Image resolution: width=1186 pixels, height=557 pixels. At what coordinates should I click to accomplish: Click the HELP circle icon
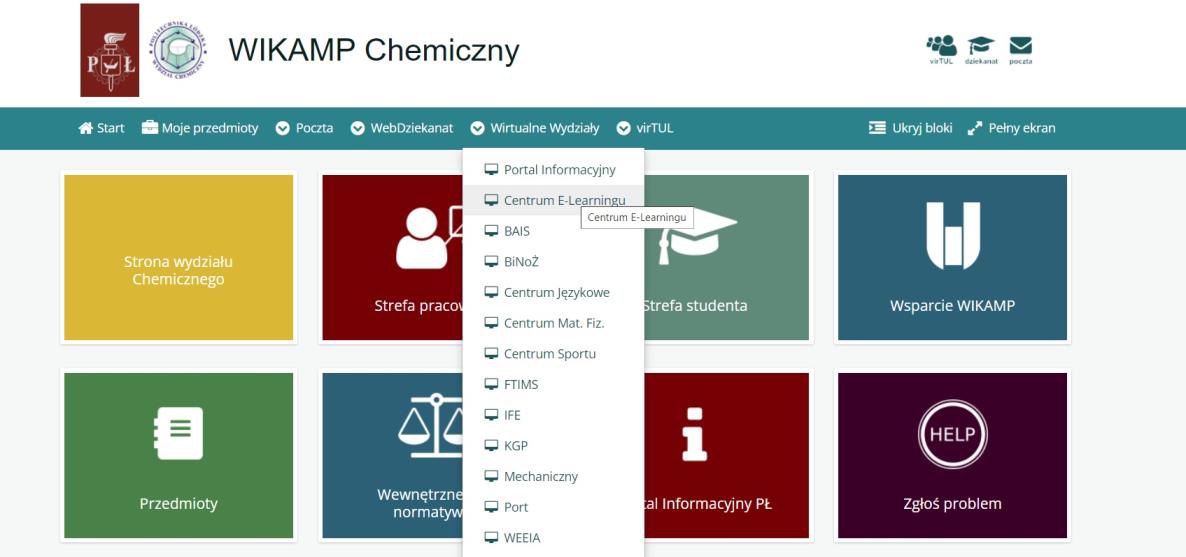(952, 434)
